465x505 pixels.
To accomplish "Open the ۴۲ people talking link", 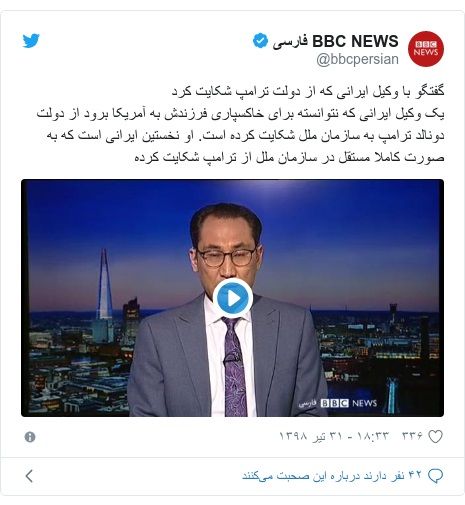I will 332,475.
